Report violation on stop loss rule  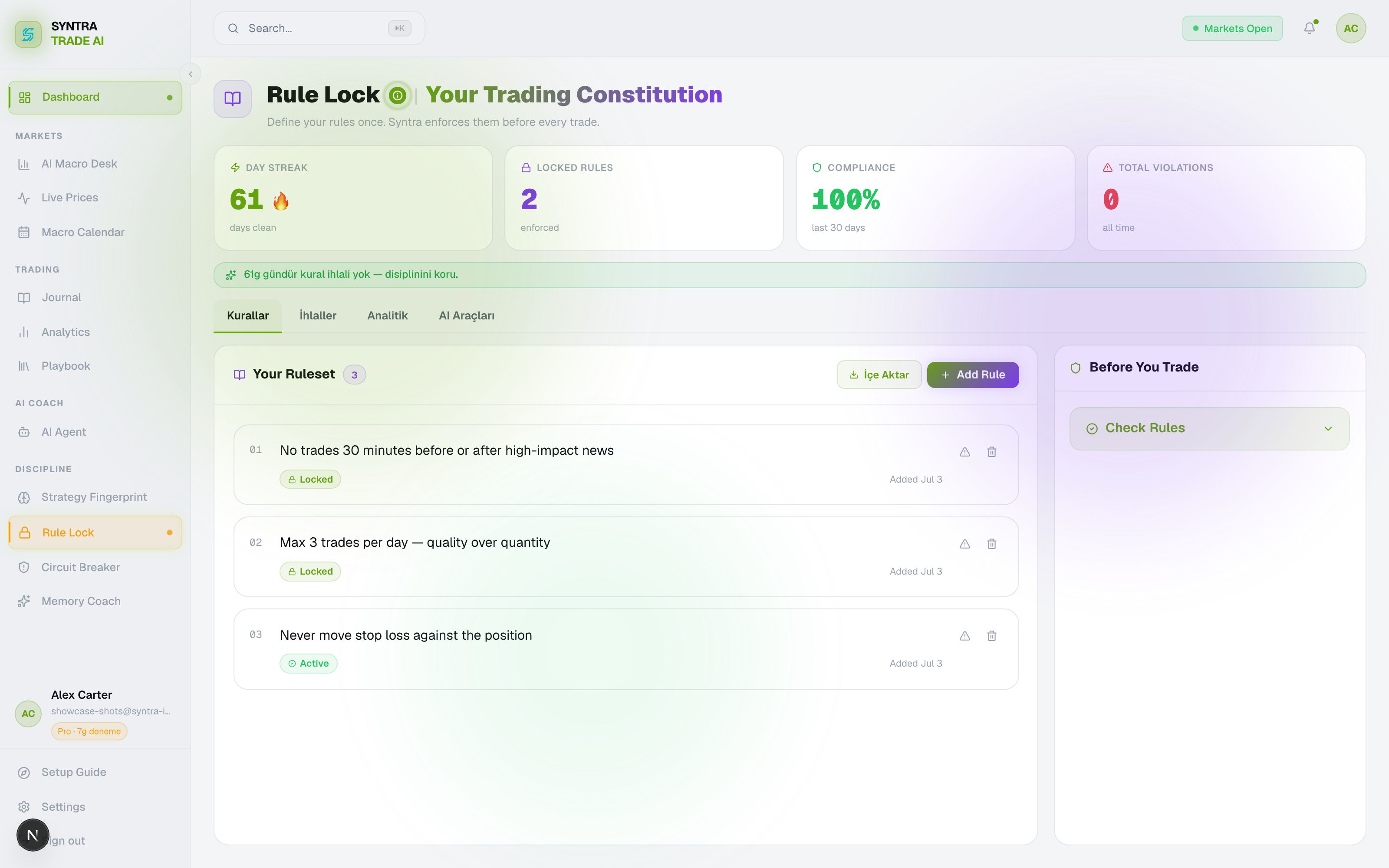tap(965, 636)
